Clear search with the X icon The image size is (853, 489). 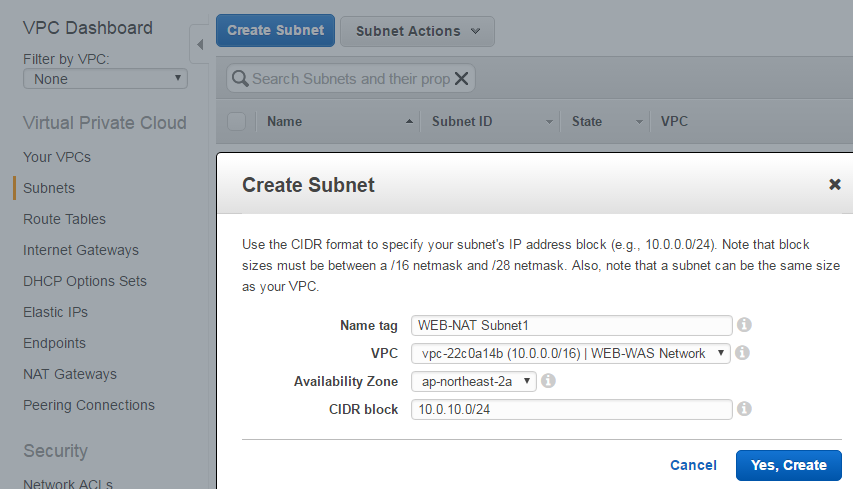pos(461,79)
